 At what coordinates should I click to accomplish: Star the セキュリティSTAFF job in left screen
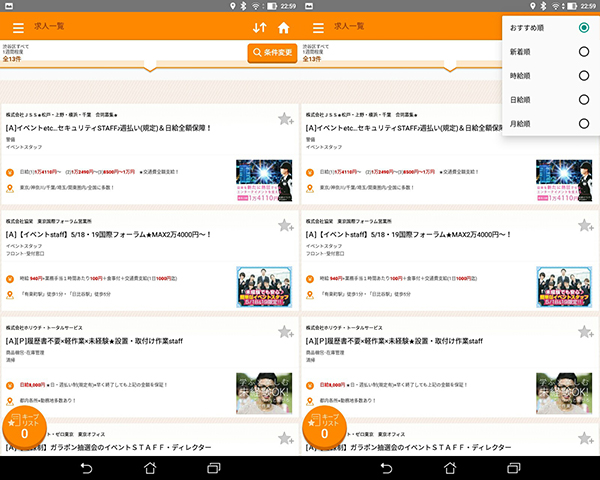coord(285,119)
